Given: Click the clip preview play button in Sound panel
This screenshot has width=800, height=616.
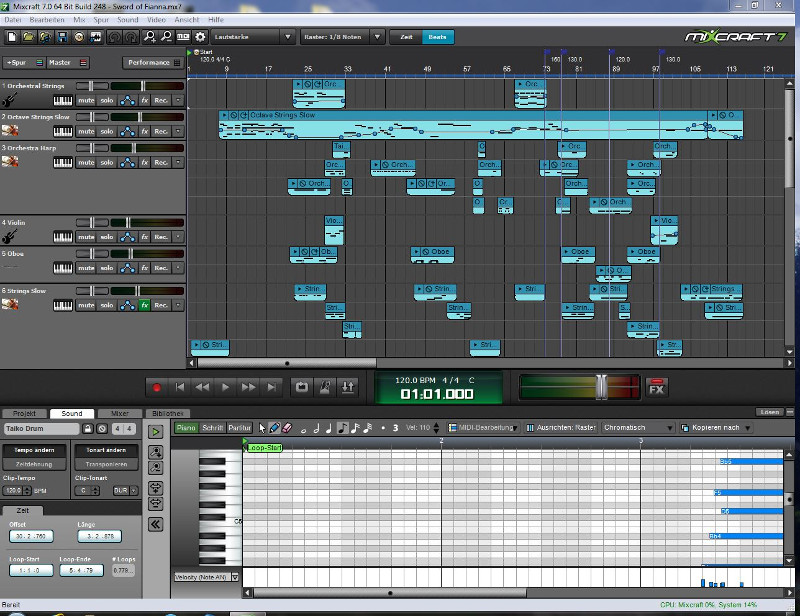Looking at the screenshot, I should pos(156,432).
